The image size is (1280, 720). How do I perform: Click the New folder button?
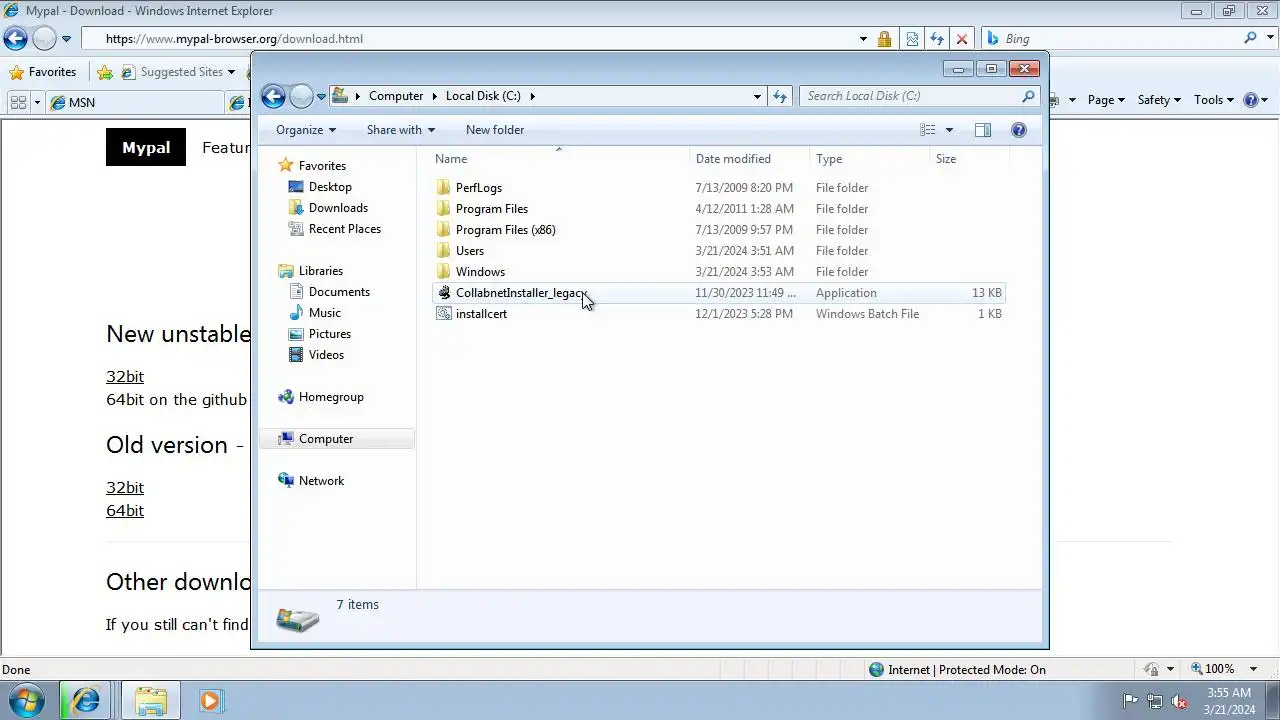(x=495, y=130)
